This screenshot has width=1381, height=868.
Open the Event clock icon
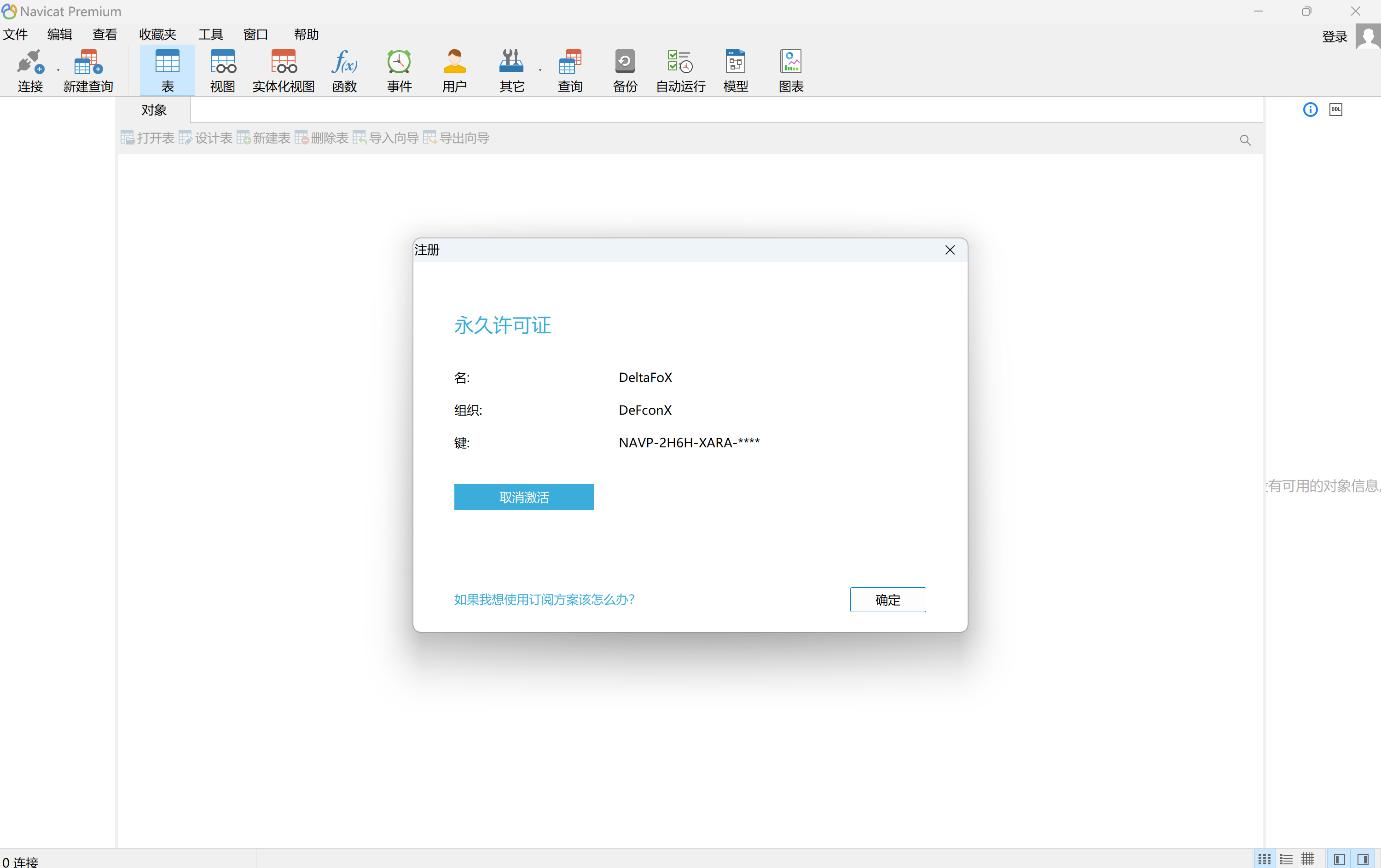pos(399,62)
